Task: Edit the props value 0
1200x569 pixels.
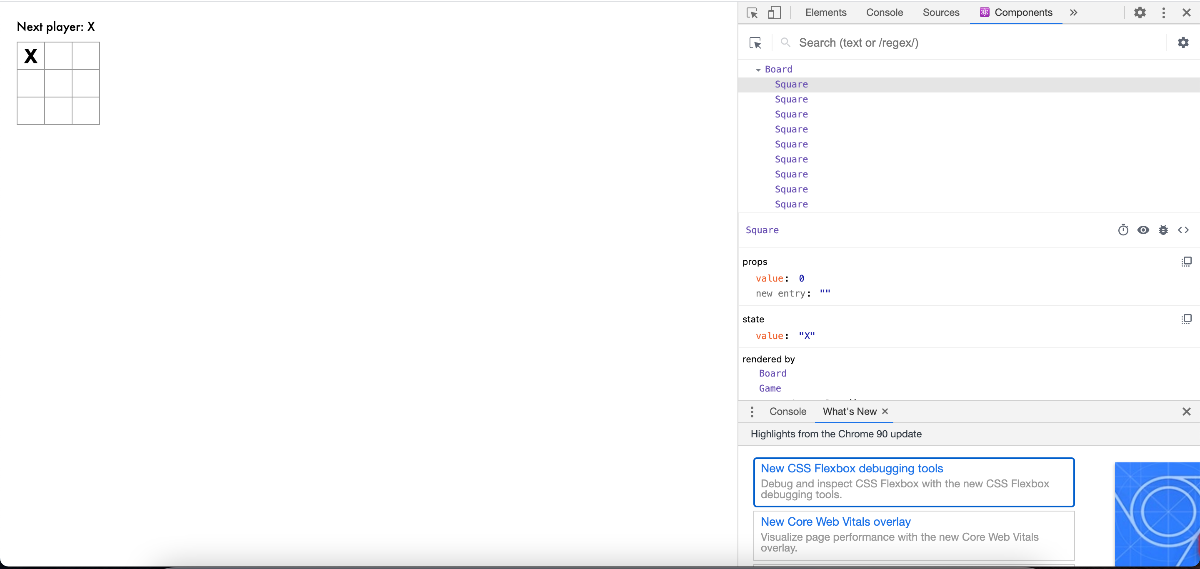Action: point(802,279)
